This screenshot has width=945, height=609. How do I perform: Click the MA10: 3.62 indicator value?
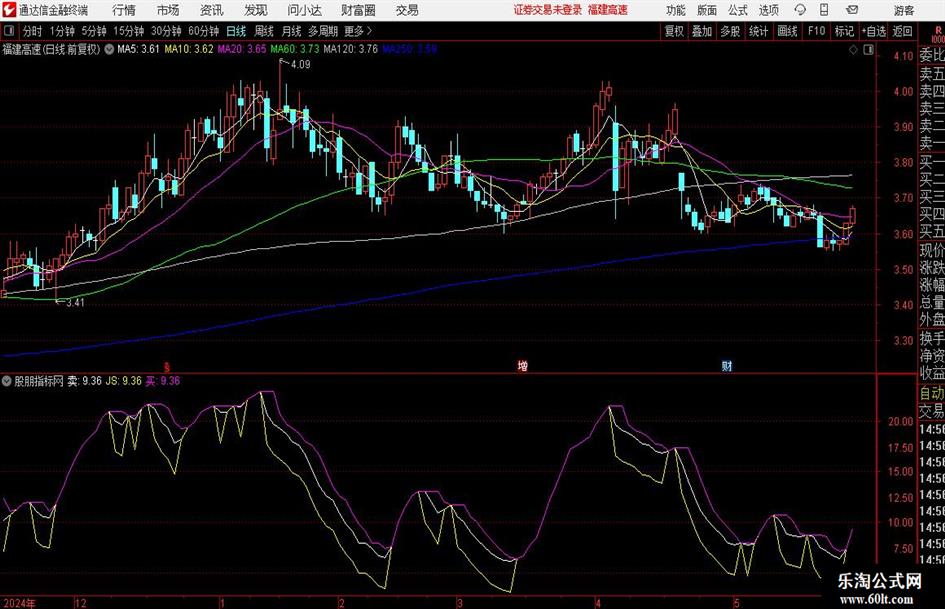pyautogui.click(x=189, y=49)
